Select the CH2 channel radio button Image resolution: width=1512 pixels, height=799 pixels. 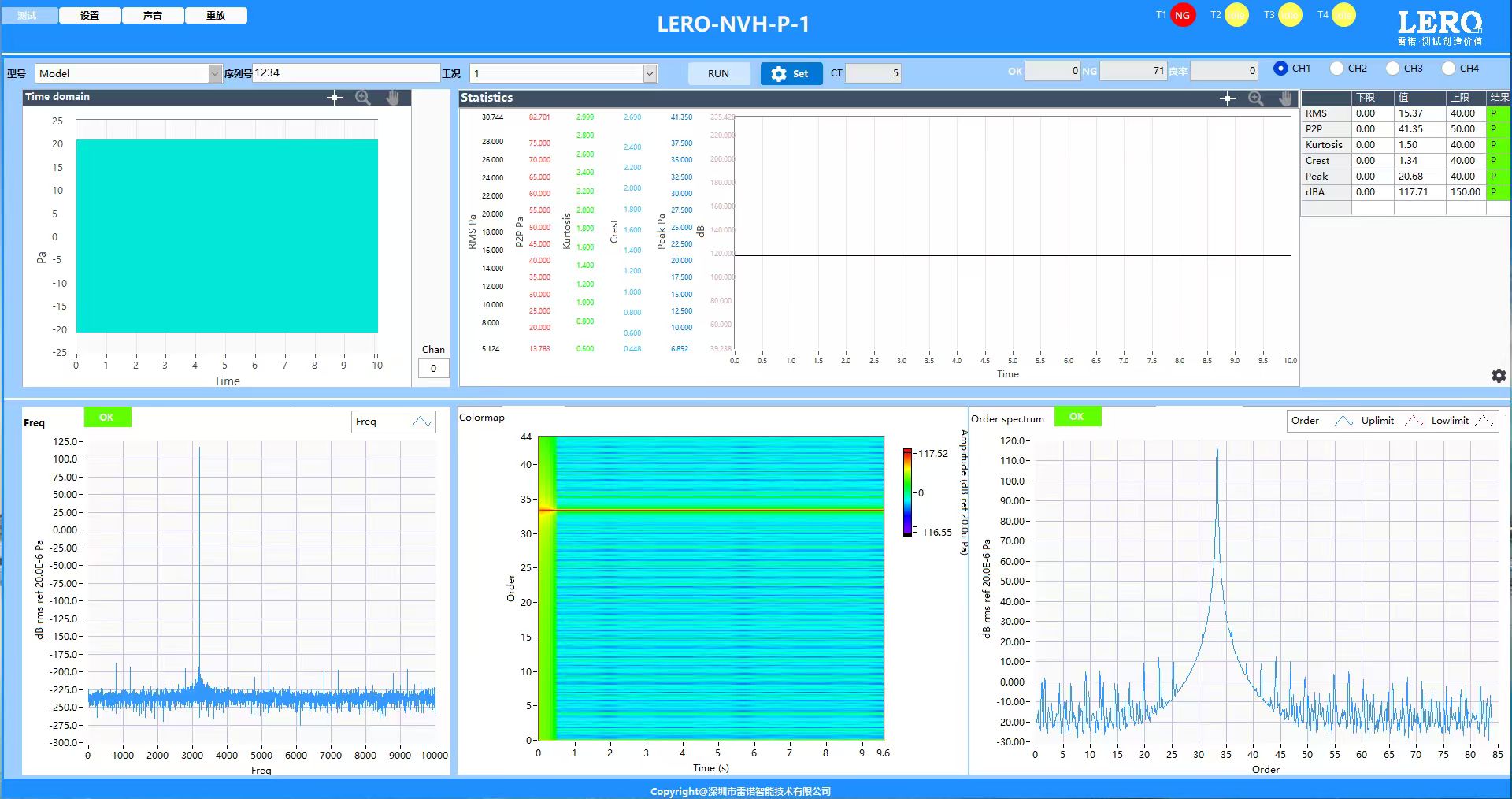tap(1336, 69)
